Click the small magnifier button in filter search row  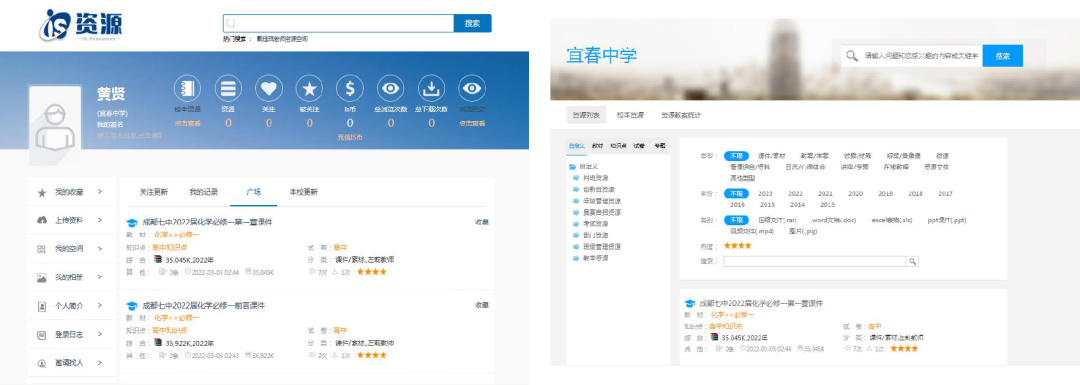(x=913, y=262)
